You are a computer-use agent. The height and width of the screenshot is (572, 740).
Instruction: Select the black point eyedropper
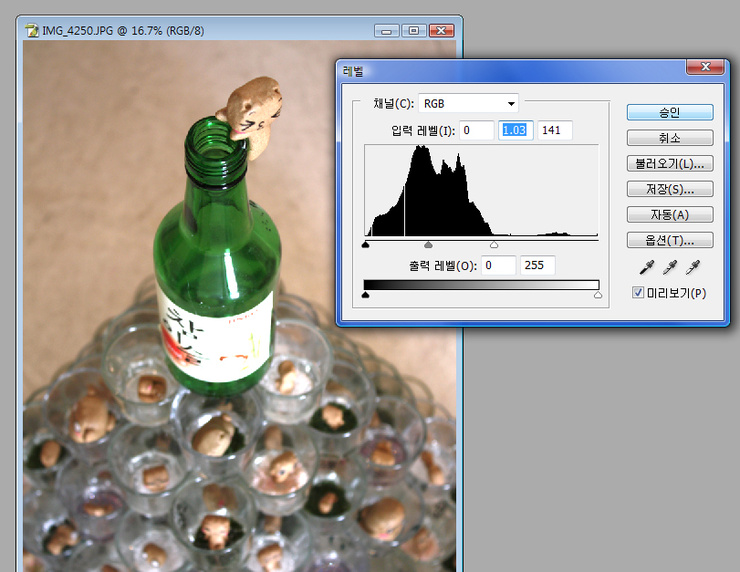coord(647,267)
